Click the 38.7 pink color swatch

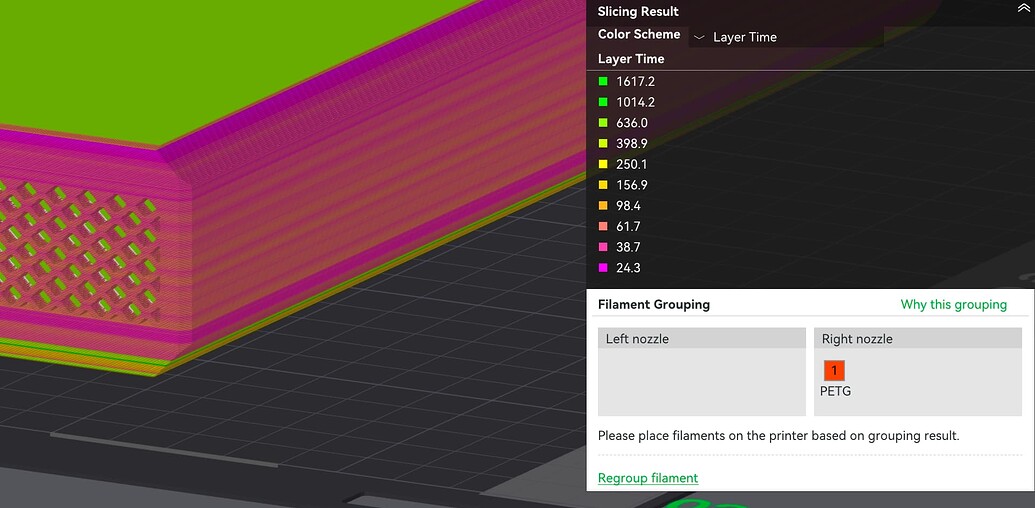coord(603,247)
